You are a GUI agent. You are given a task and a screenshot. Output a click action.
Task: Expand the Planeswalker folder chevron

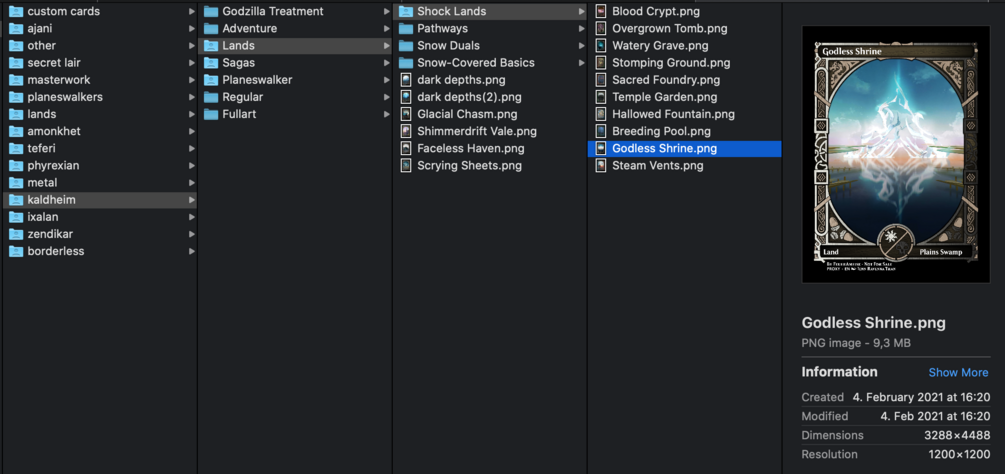click(386, 80)
